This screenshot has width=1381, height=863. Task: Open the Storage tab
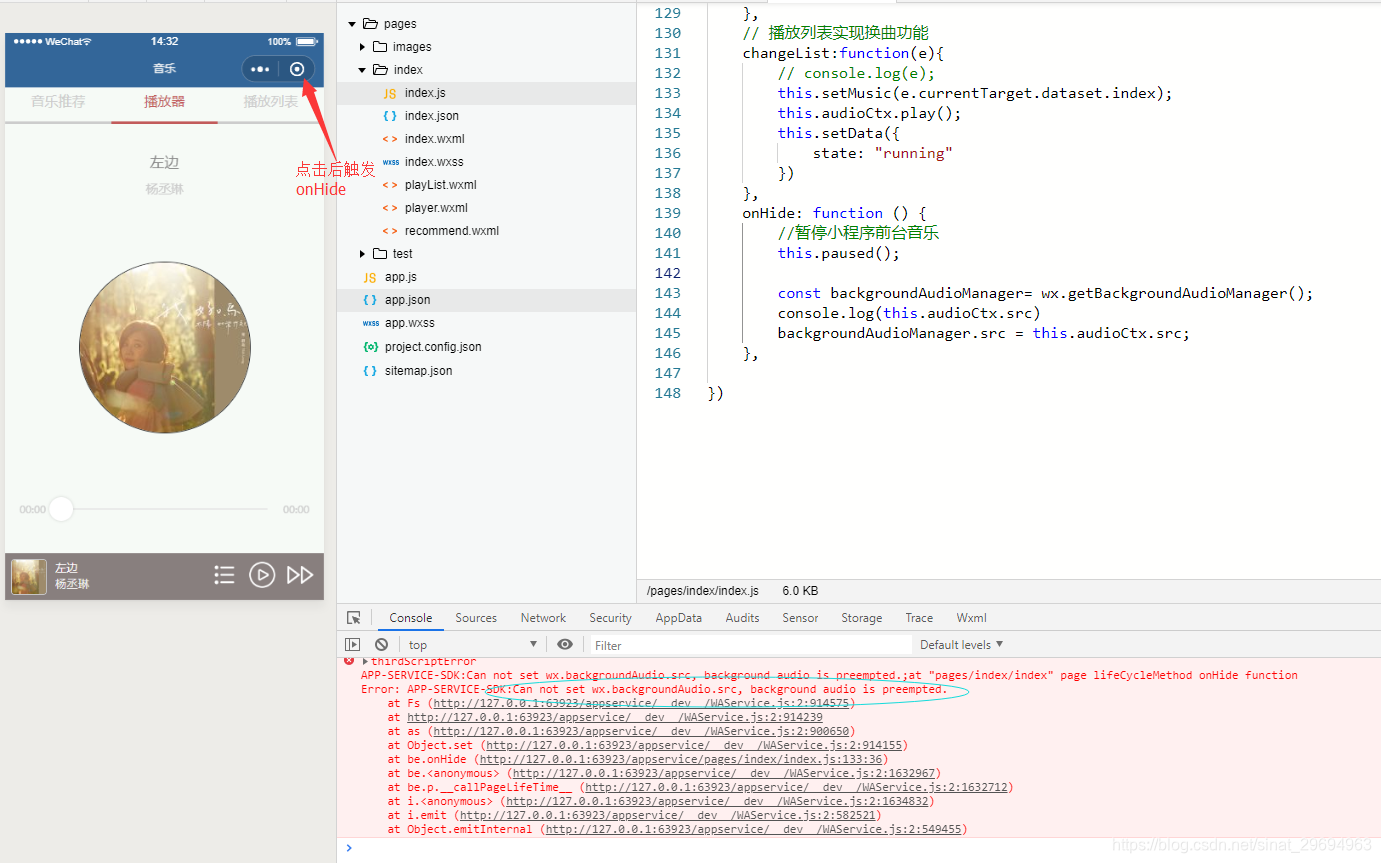tap(861, 618)
